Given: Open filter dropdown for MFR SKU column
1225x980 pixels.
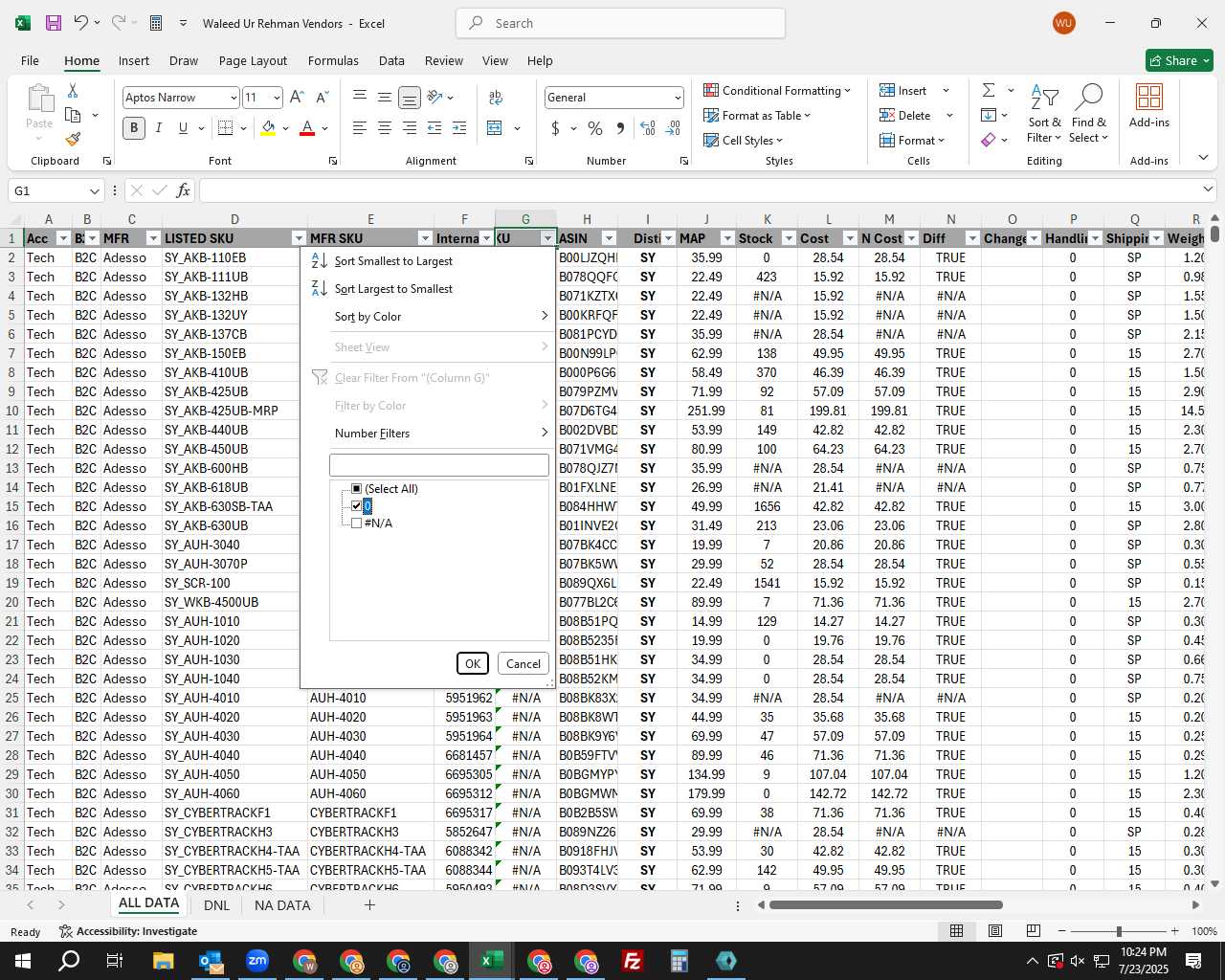Looking at the screenshot, I should (425, 238).
